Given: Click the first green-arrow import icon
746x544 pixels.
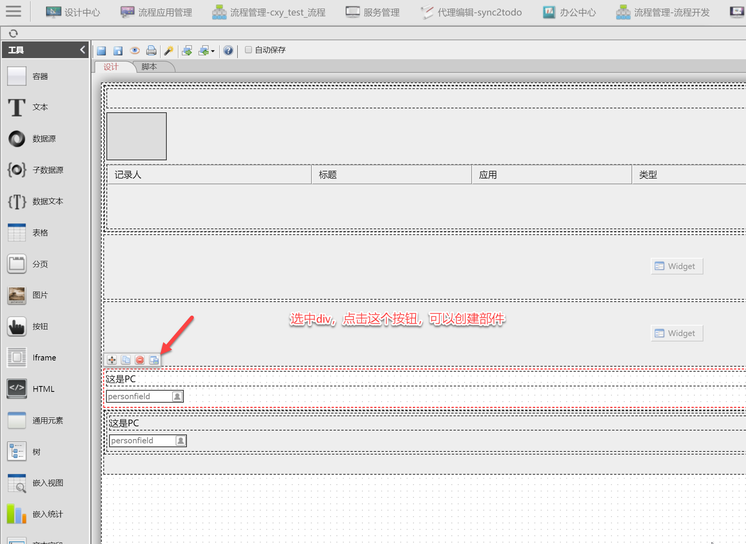Looking at the screenshot, I should click(187, 50).
